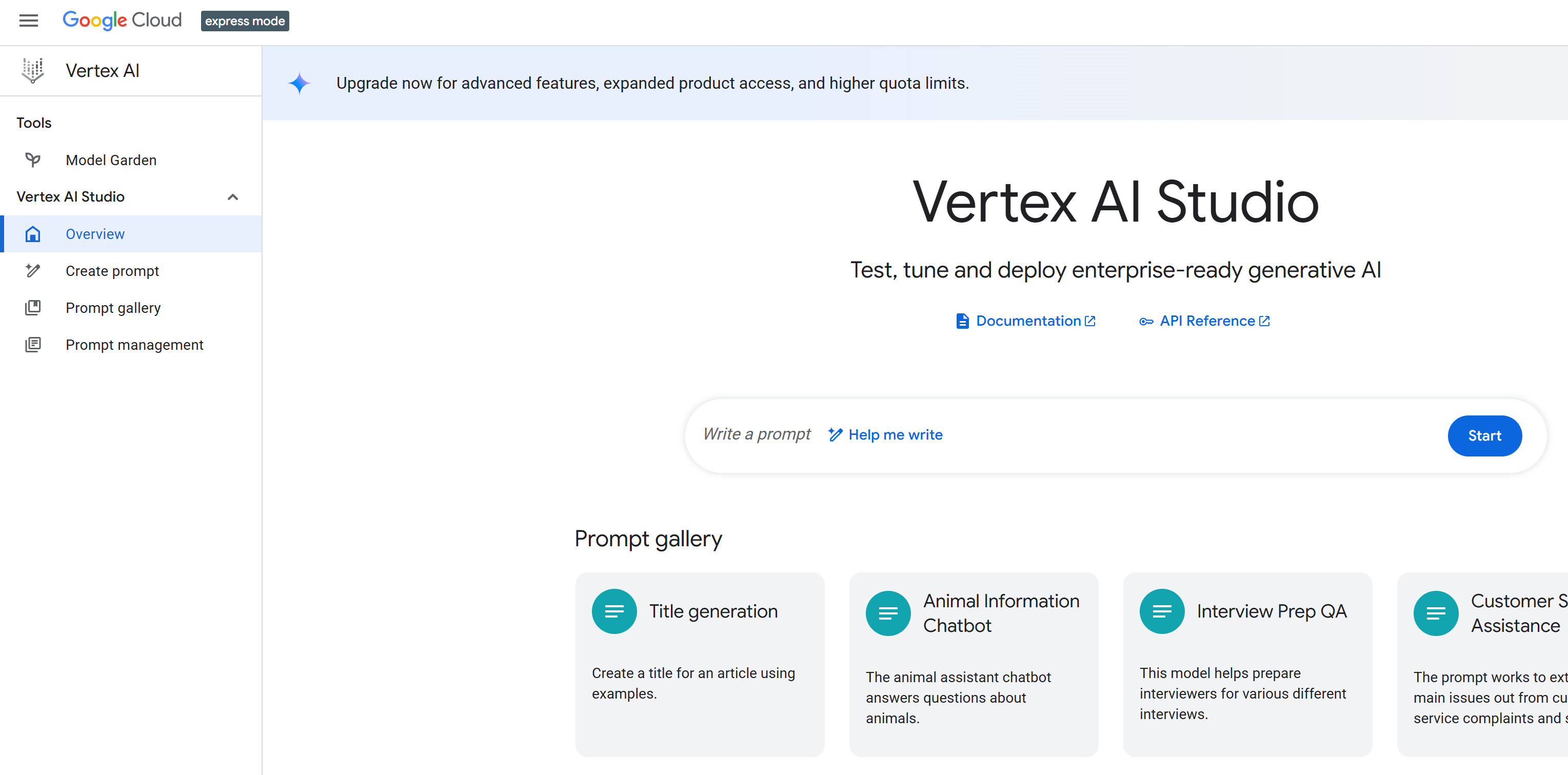The height and width of the screenshot is (775, 1568).
Task: Click the Vertex AI product icon
Action: coord(33,71)
